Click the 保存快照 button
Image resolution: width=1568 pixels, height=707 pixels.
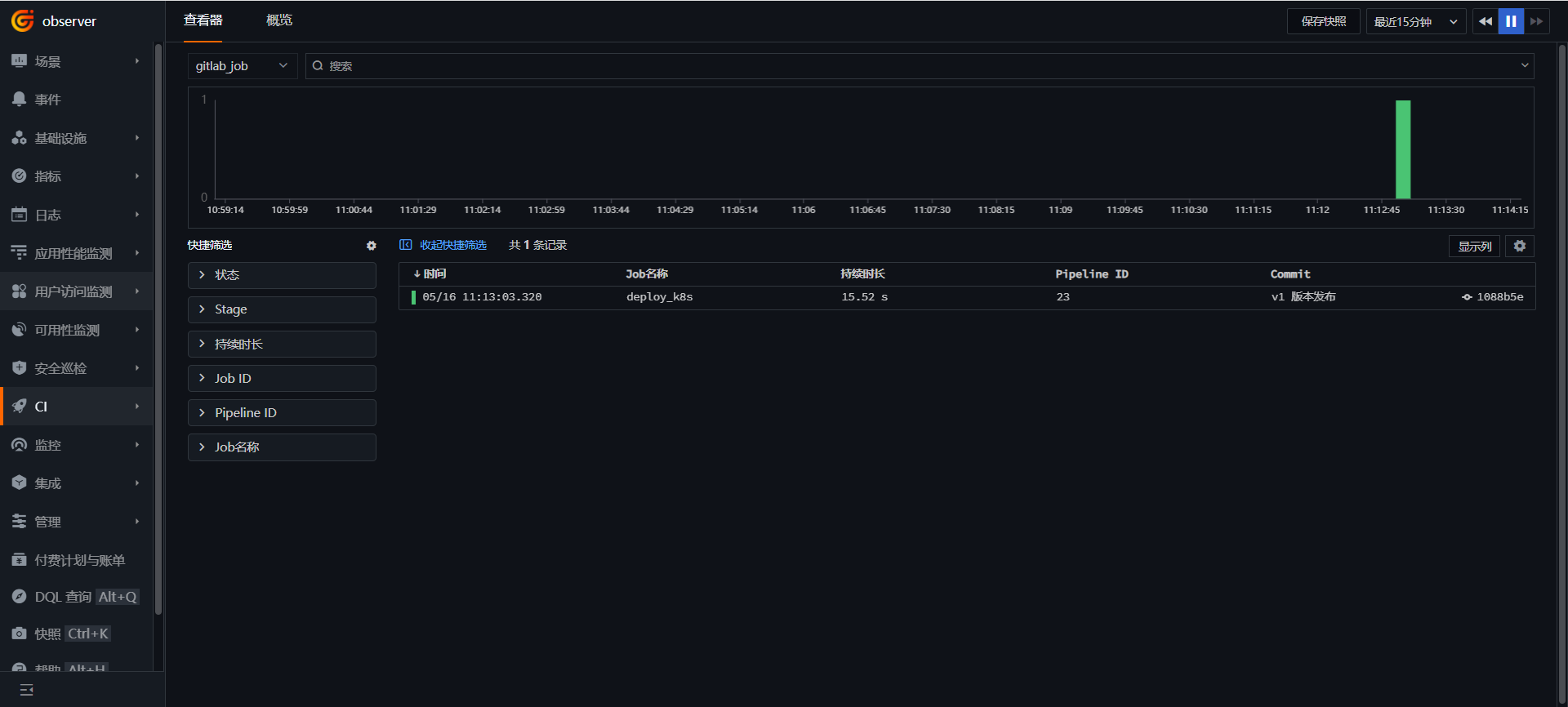[x=1323, y=21]
